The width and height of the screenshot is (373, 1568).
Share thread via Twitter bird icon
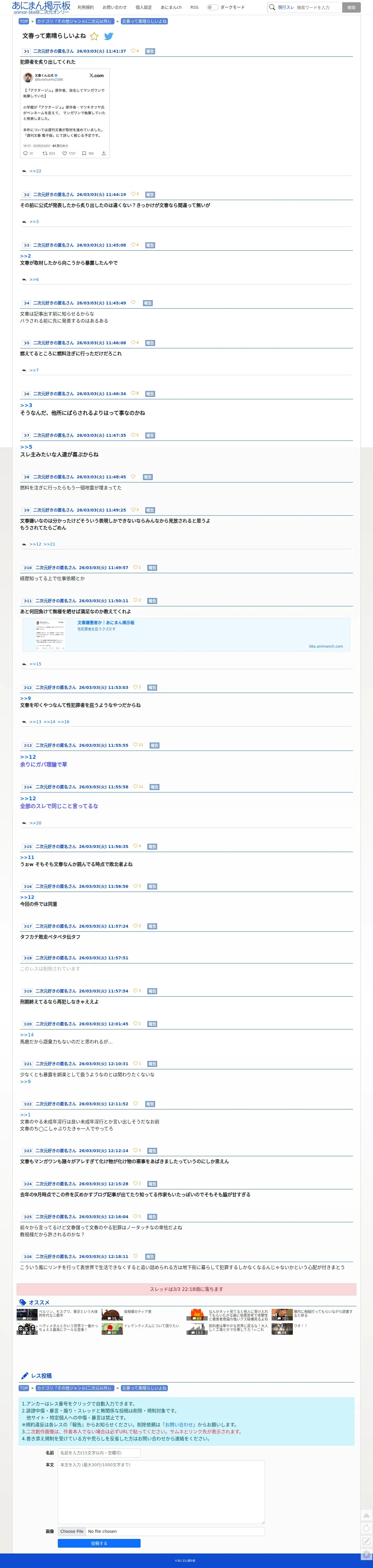[108, 37]
